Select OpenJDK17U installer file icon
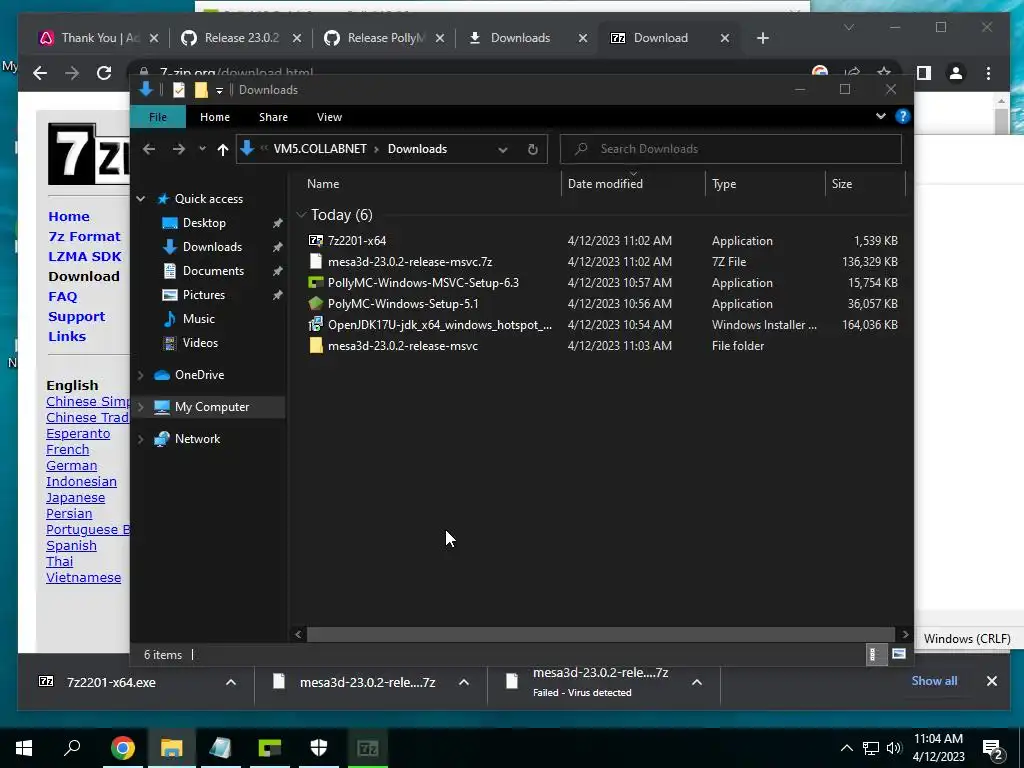1024x768 pixels. click(316, 325)
